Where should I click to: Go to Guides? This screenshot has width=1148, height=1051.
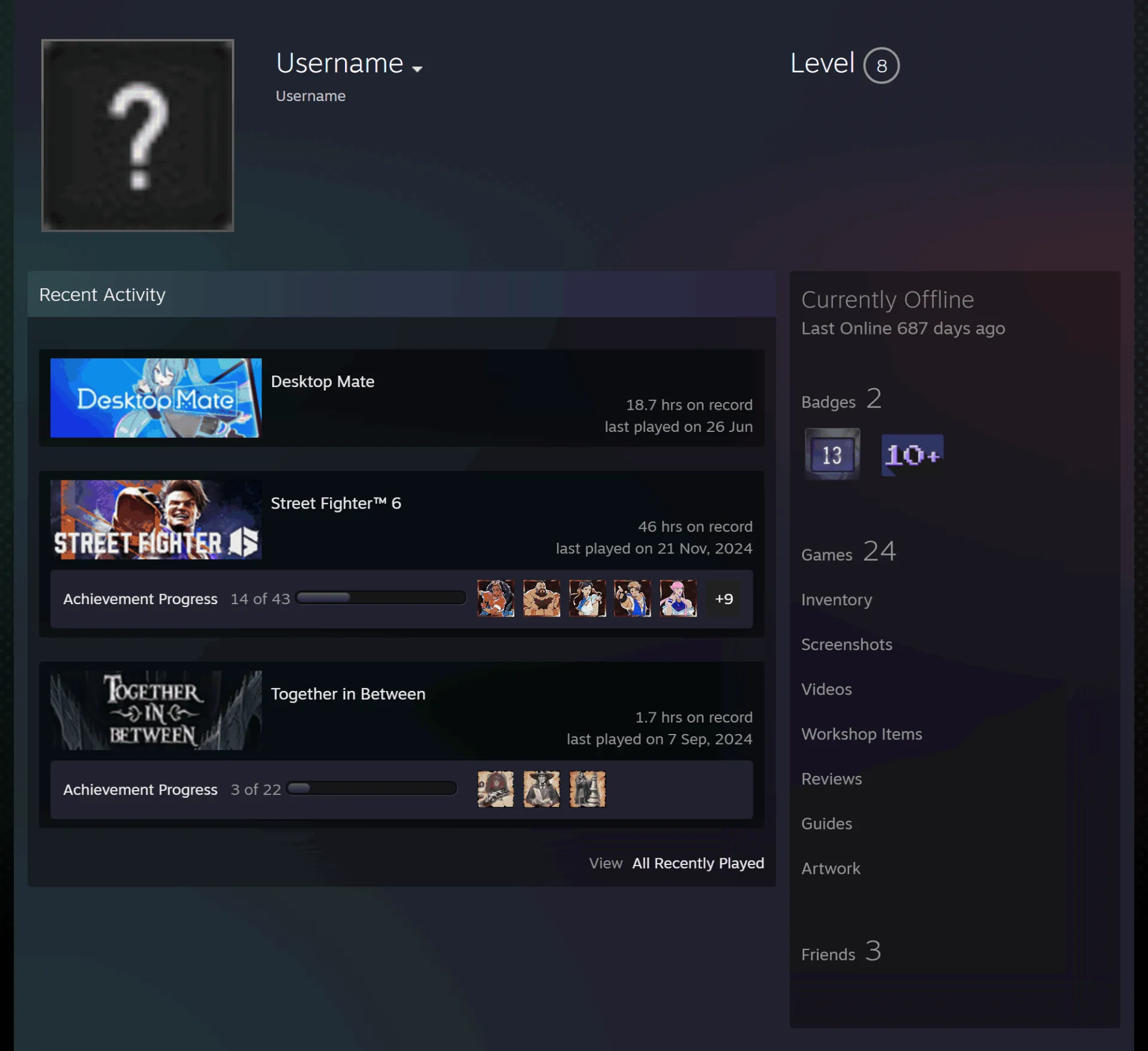(x=827, y=824)
